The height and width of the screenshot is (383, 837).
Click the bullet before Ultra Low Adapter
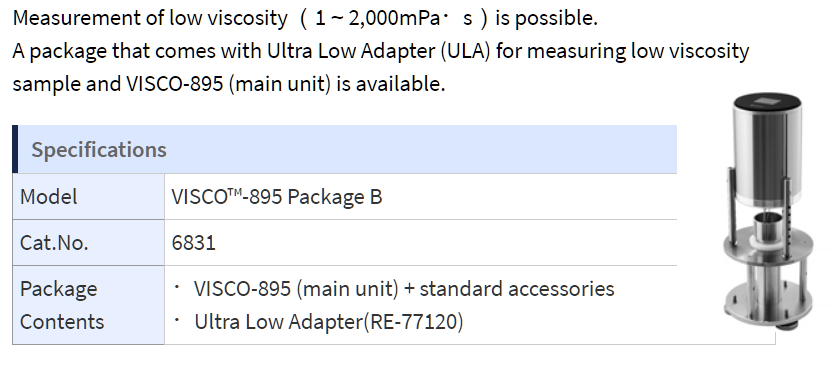click(x=177, y=321)
